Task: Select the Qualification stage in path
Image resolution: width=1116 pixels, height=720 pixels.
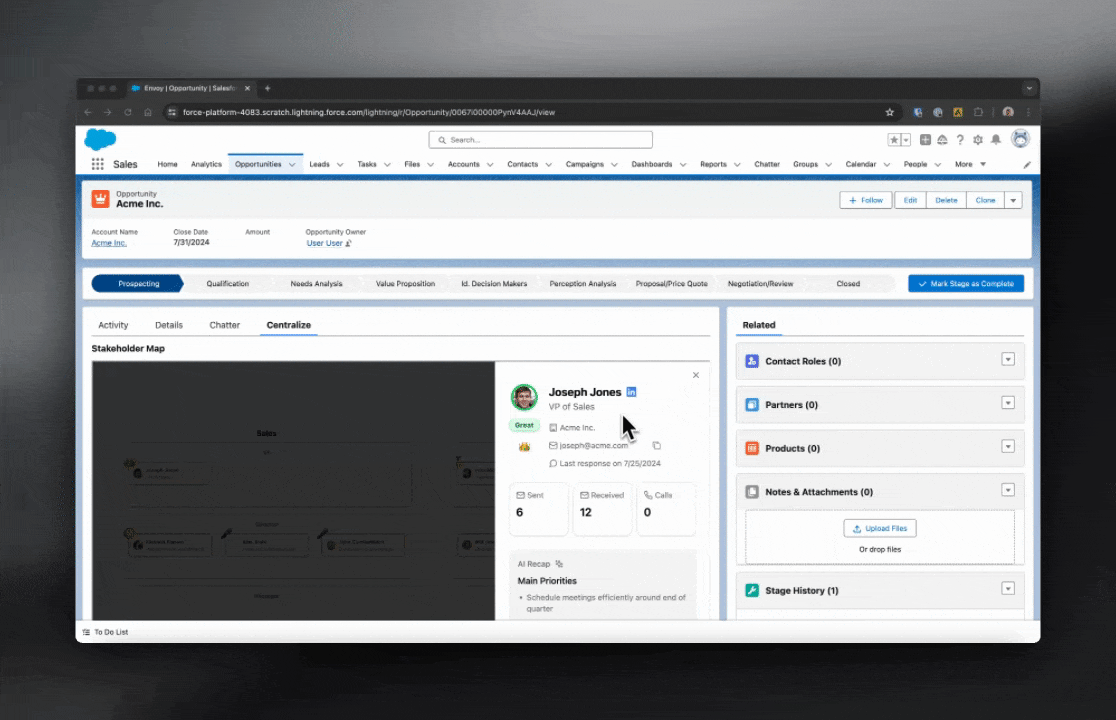Action: (228, 283)
